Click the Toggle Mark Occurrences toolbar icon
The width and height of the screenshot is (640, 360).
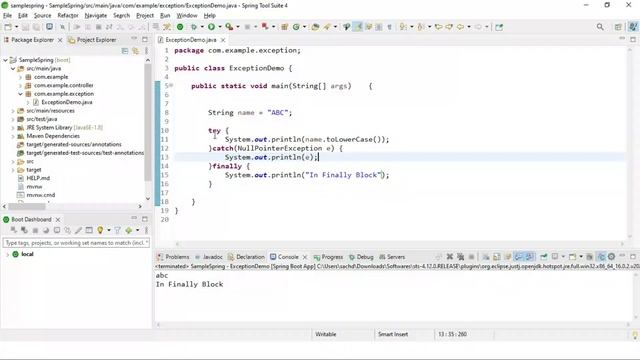[x=358, y=27]
